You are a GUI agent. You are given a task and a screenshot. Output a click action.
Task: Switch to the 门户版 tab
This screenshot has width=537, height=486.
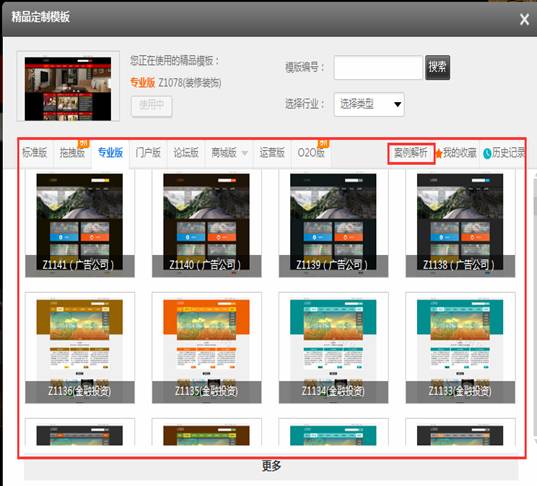pyautogui.click(x=148, y=153)
